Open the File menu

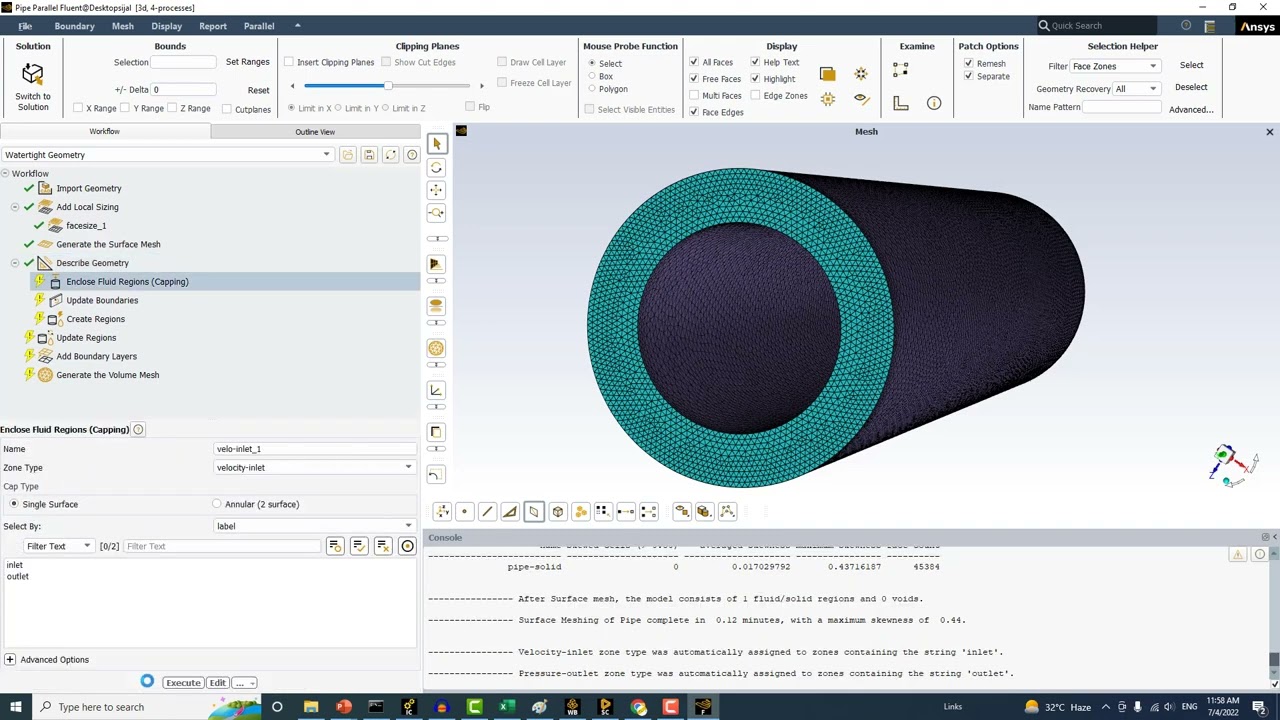pos(25,26)
